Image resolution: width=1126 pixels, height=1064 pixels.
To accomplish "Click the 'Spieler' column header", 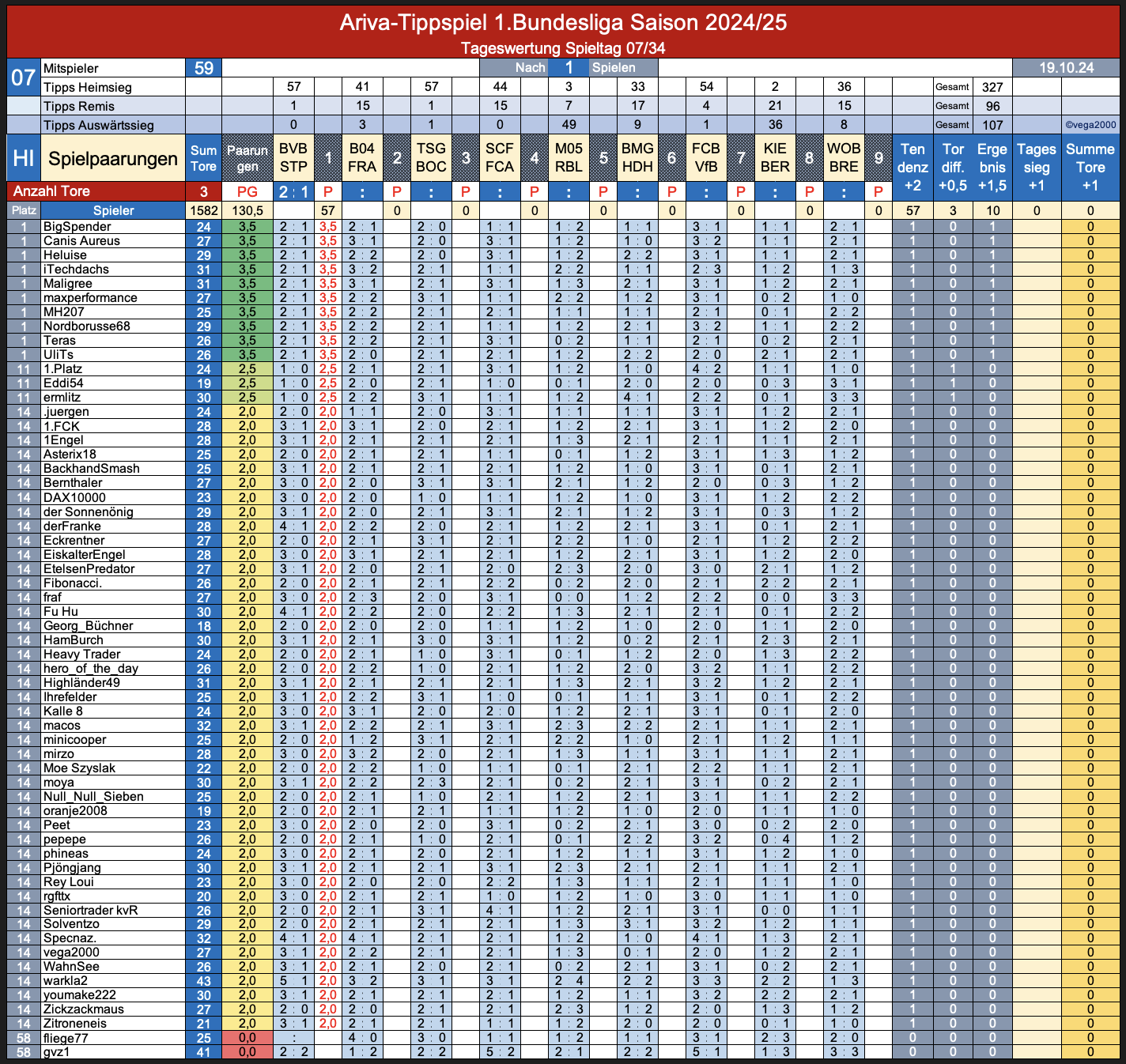I will click(x=113, y=210).
